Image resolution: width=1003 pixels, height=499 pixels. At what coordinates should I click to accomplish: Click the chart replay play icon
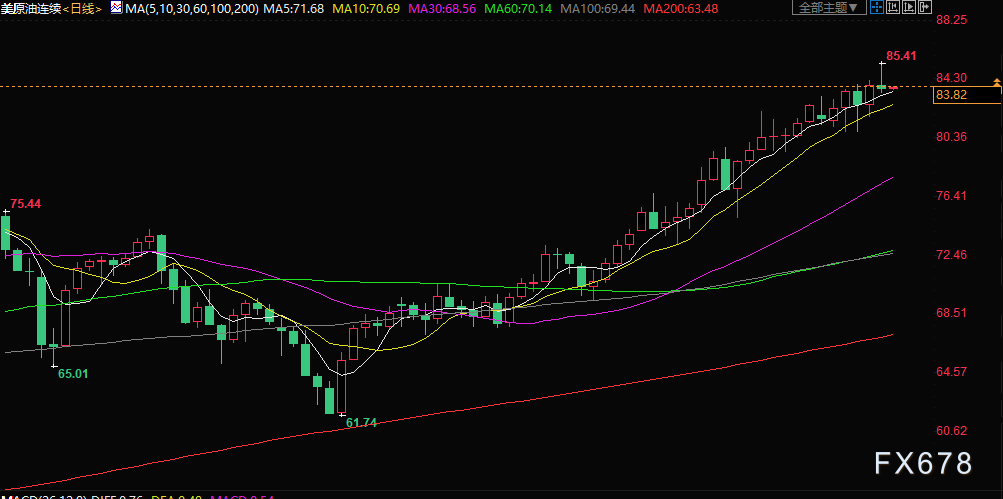click(909, 7)
